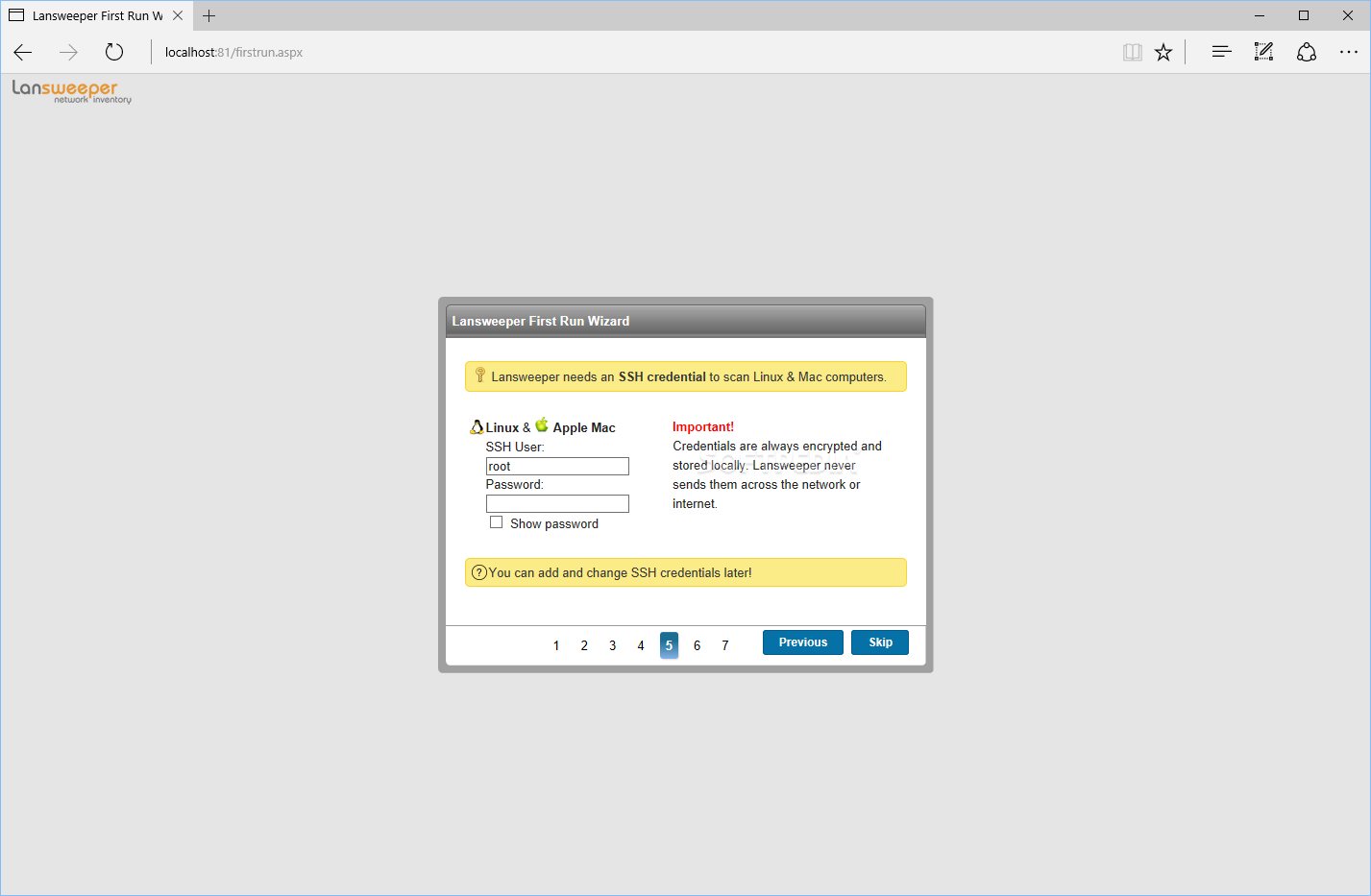Click the browser forward arrow
Screen dimensions: 1371x896
point(68,52)
